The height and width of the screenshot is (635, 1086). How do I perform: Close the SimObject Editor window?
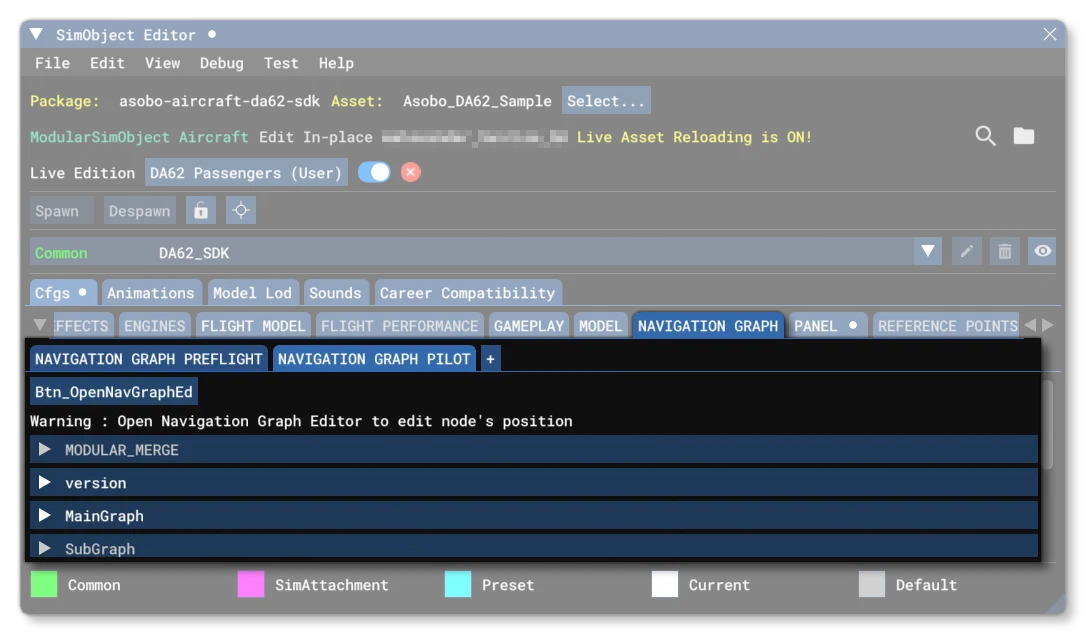coord(1050,34)
